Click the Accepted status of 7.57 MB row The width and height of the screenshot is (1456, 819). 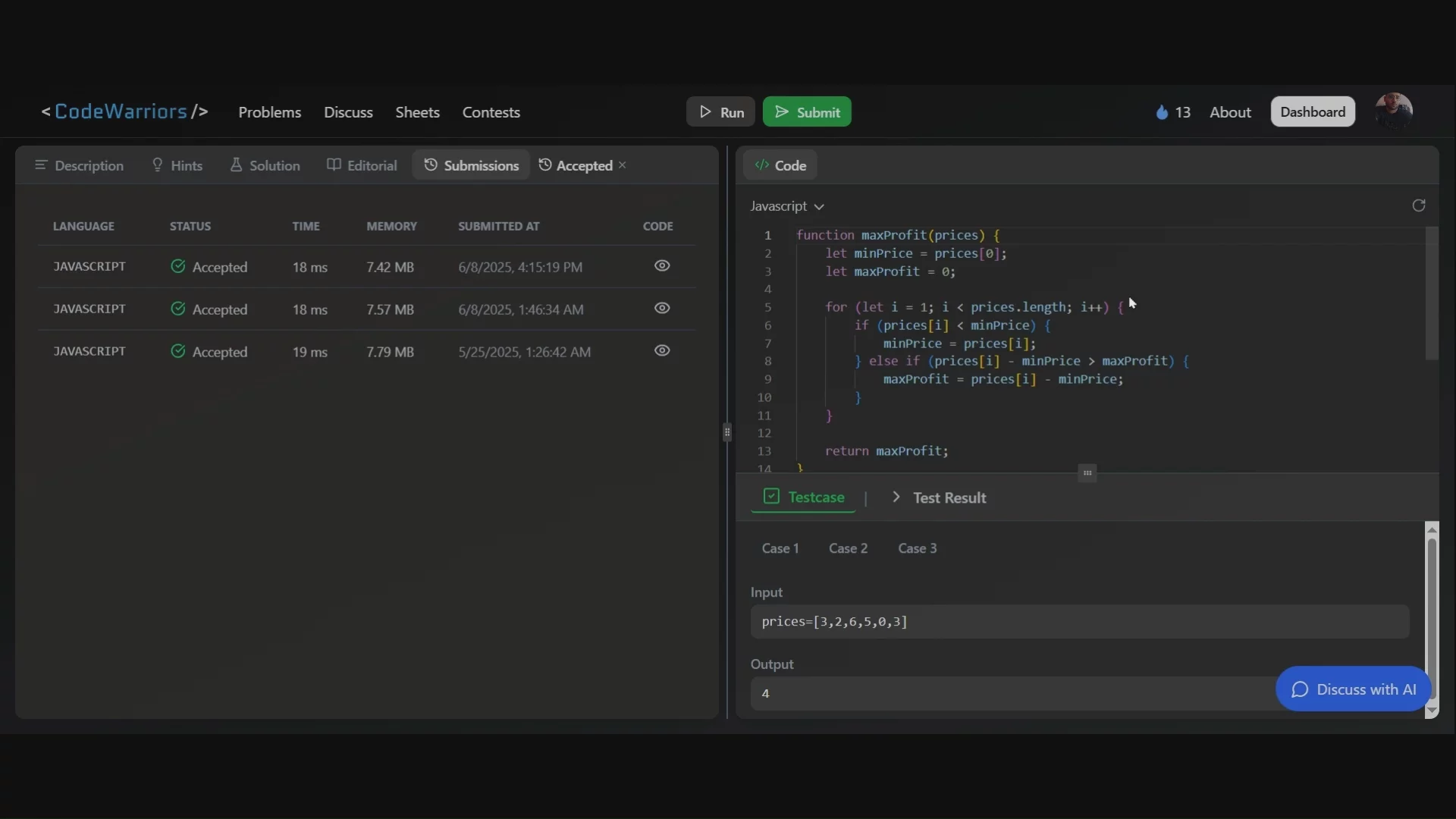[209, 309]
